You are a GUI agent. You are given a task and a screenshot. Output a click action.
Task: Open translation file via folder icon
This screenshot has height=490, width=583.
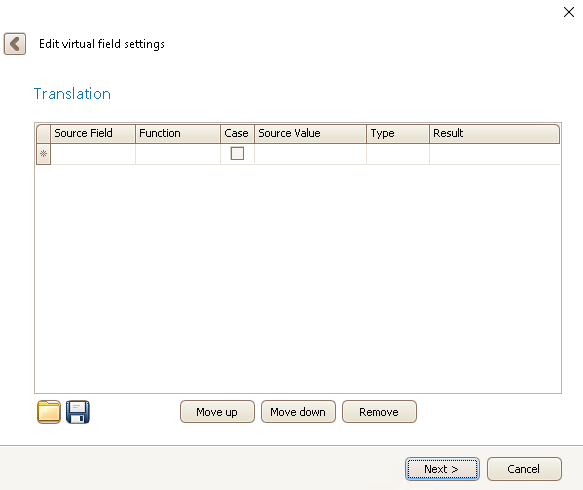tap(49, 412)
